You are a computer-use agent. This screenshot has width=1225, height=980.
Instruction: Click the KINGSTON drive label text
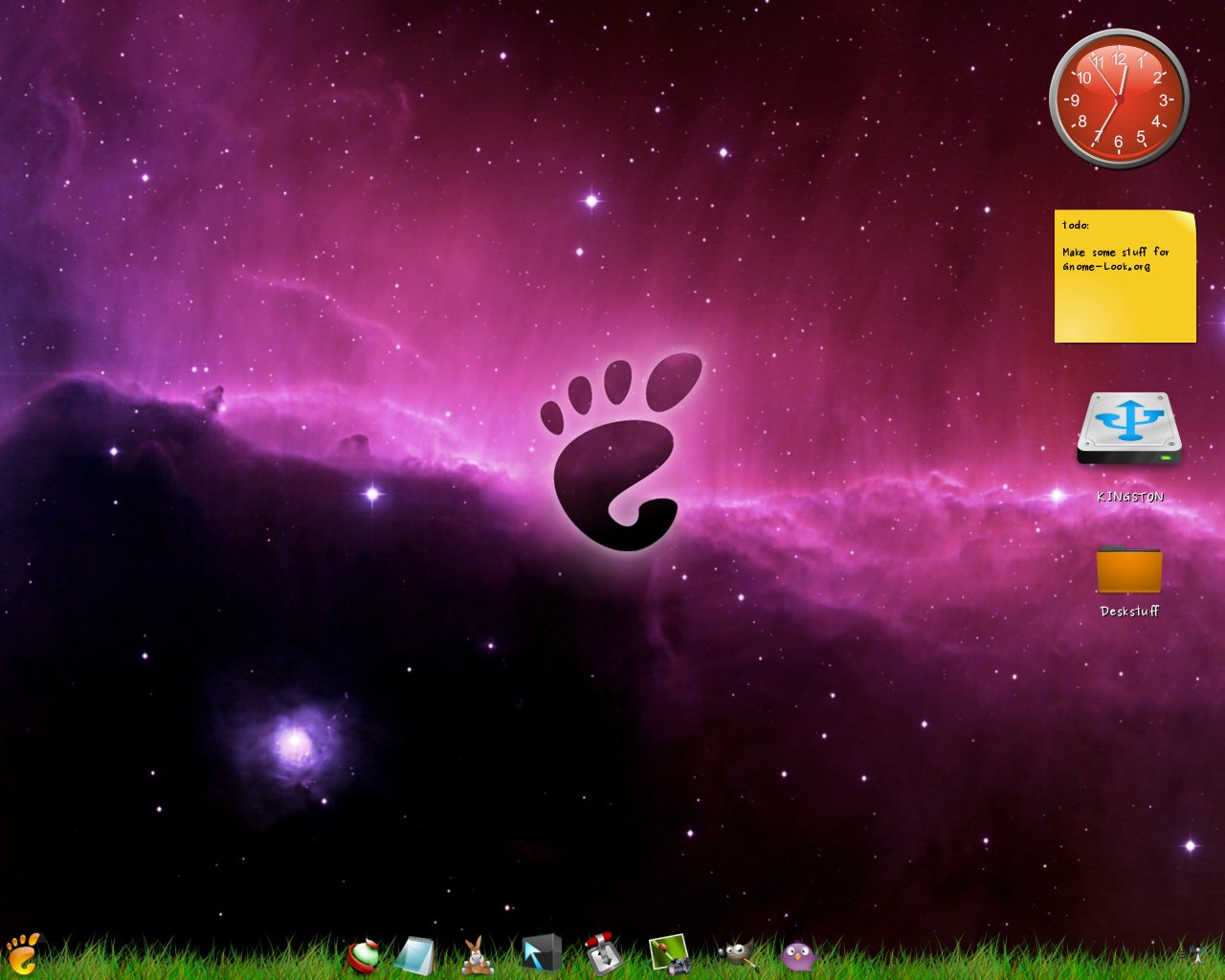pyautogui.click(x=1130, y=497)
